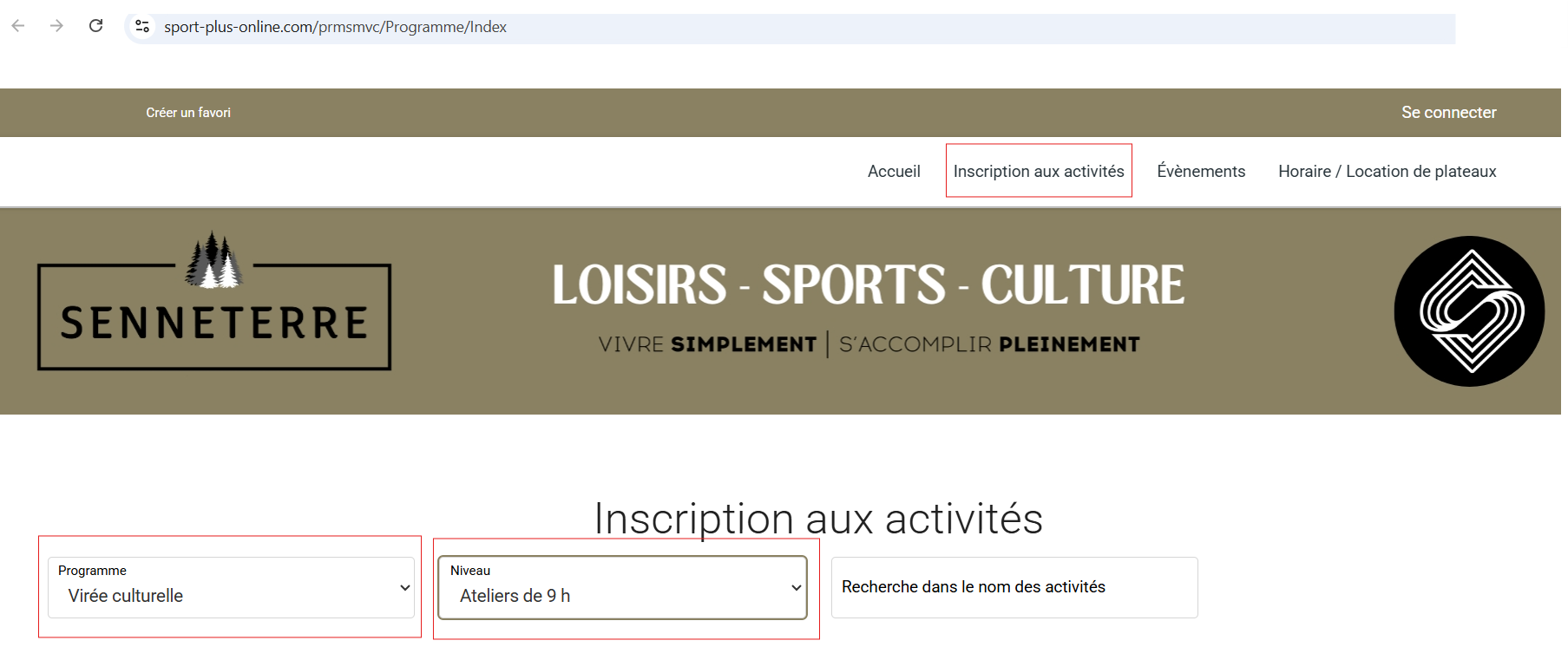
Task: Click the VIVRE SIMPLEMENT slogan text
Action: (707, 344)
